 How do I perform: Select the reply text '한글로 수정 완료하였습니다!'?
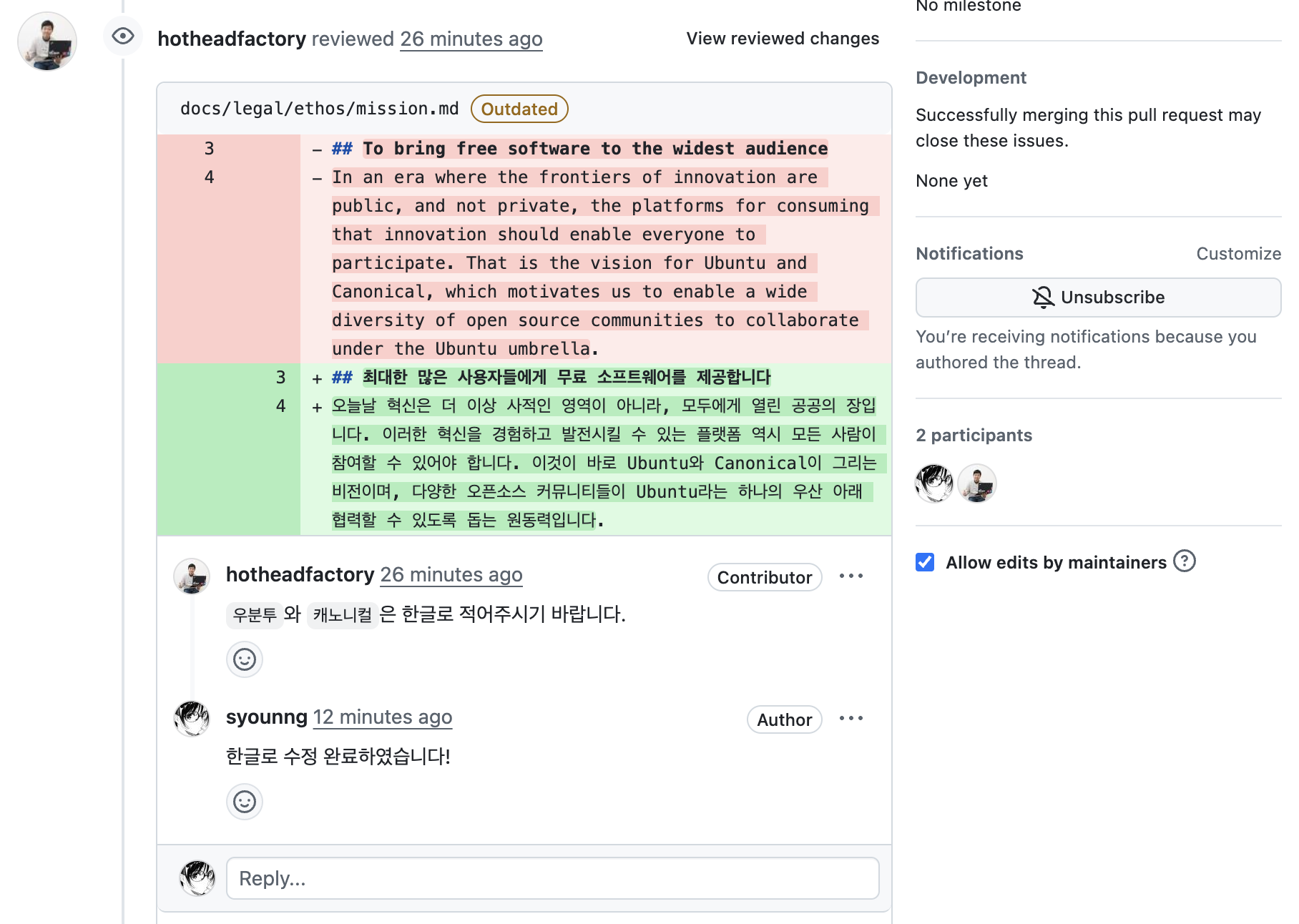(x=338, y=756)
